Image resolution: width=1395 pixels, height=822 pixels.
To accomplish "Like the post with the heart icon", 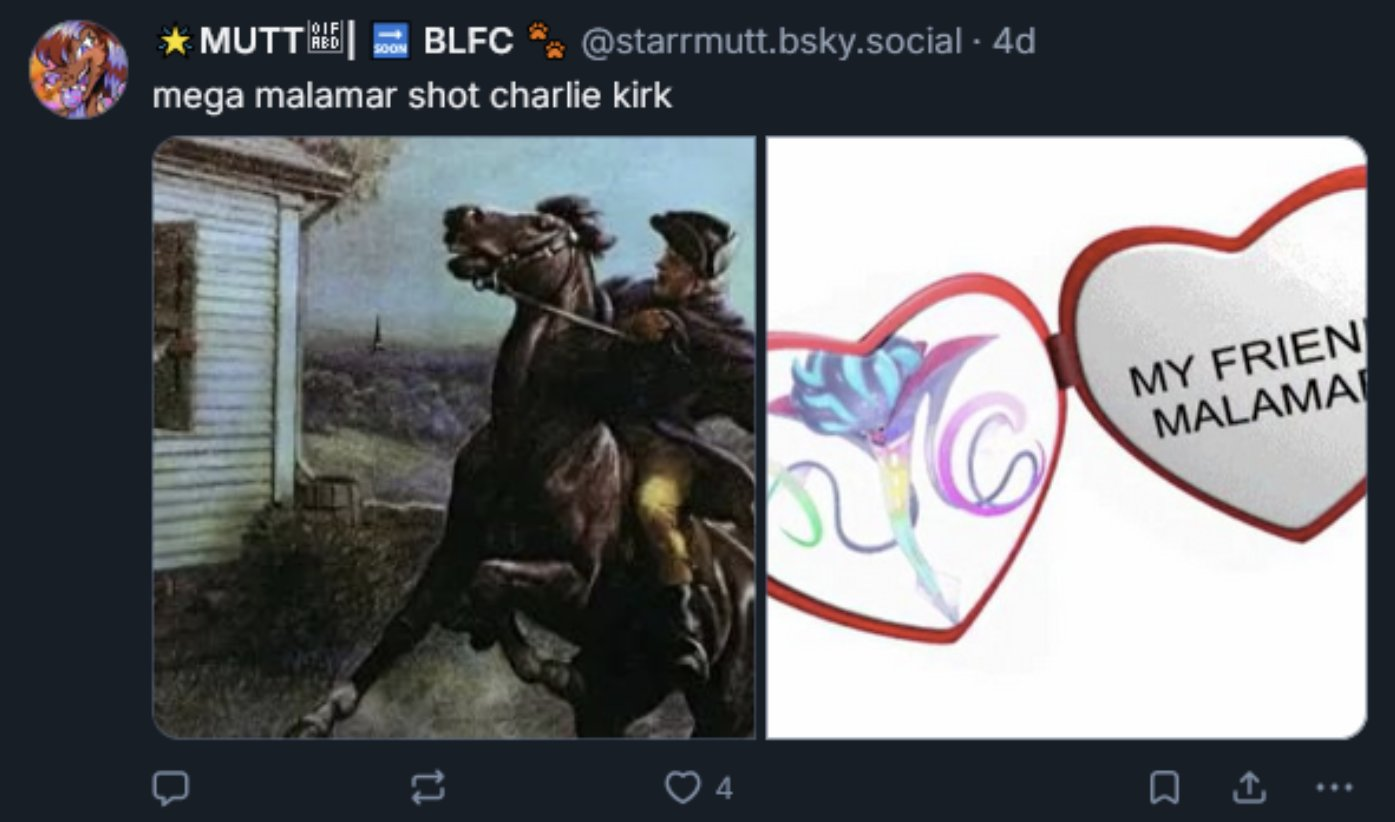I will (683, 789).
